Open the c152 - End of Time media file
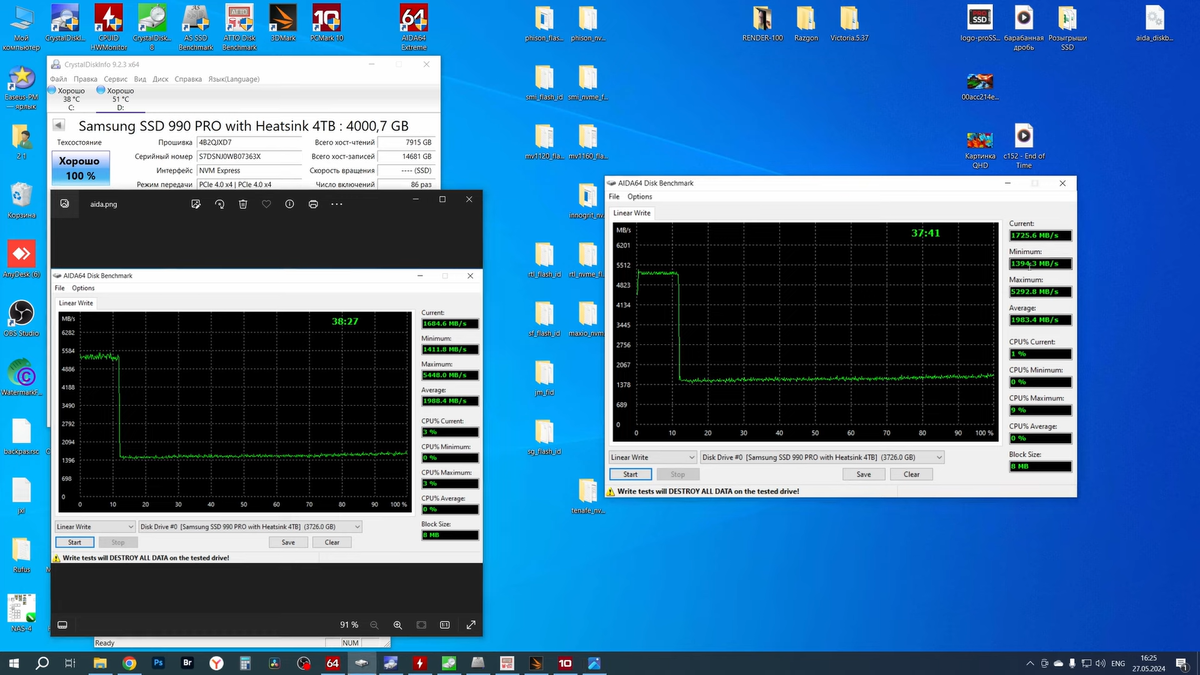The height and width of the screenshot is (675, 1200). (1023, 148)
